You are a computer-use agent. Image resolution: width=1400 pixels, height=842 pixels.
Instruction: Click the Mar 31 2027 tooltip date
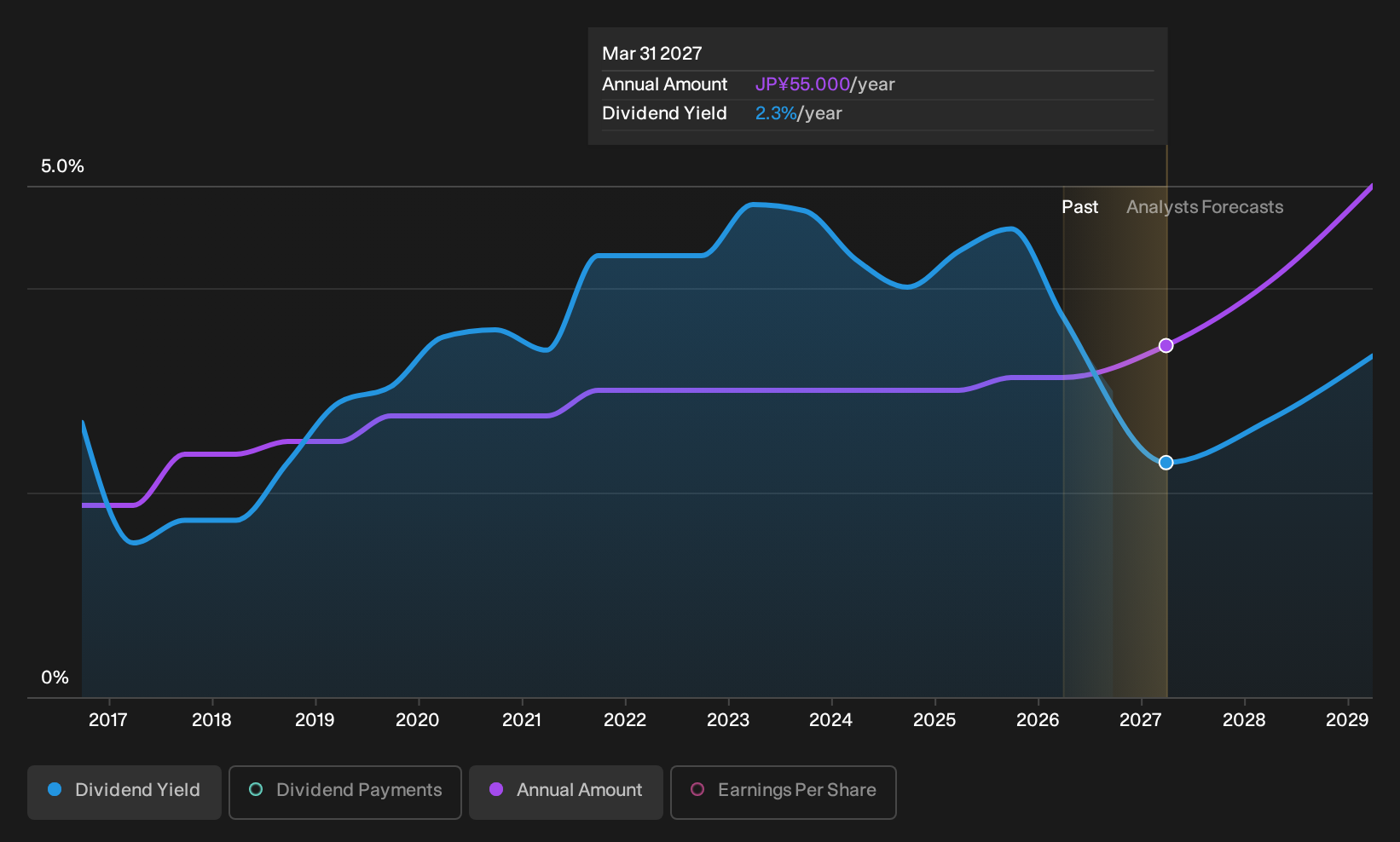pos(652,54)
